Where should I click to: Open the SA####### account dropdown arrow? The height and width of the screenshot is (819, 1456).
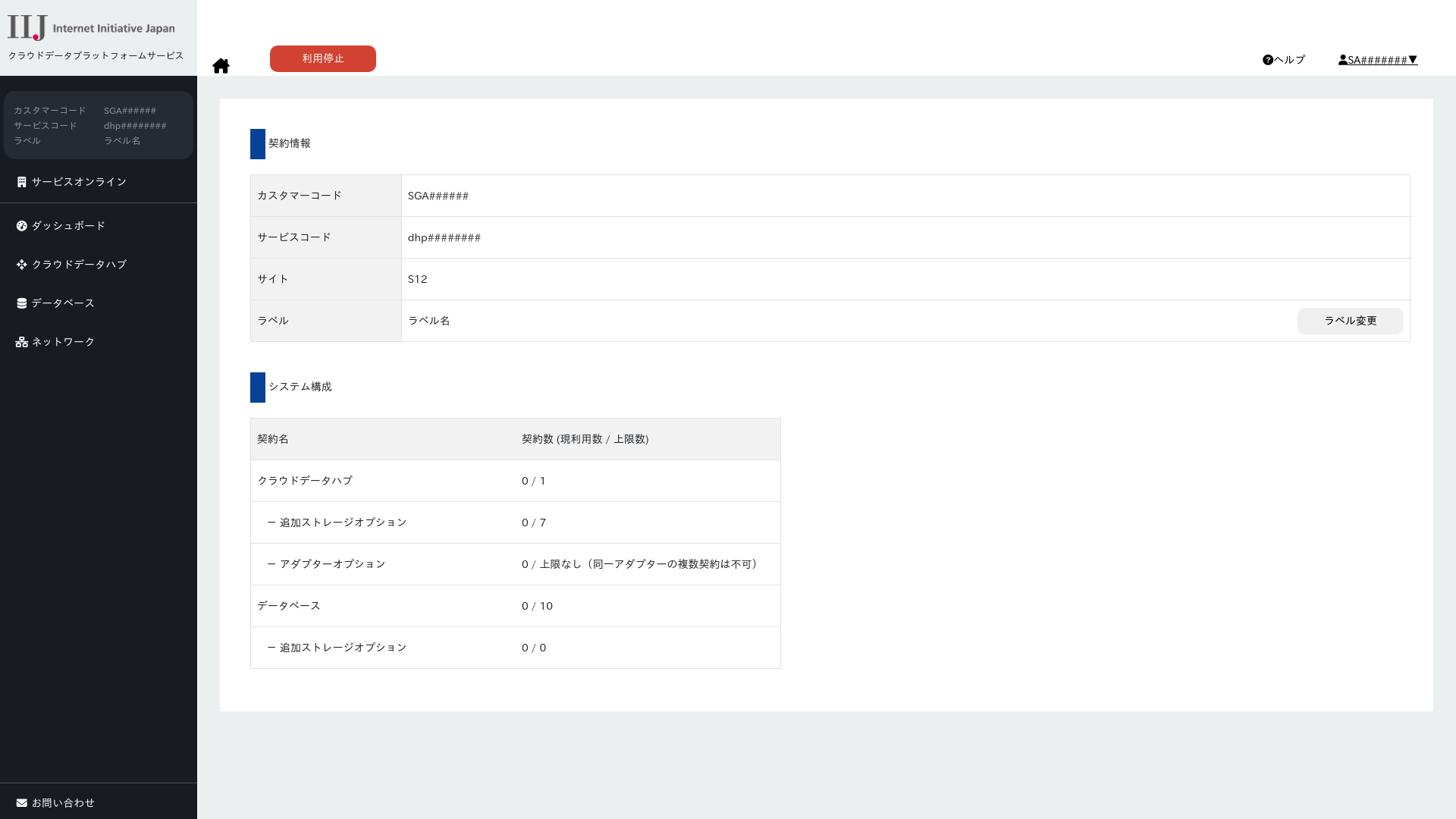pyautogui.click(x=1413, y=60)
